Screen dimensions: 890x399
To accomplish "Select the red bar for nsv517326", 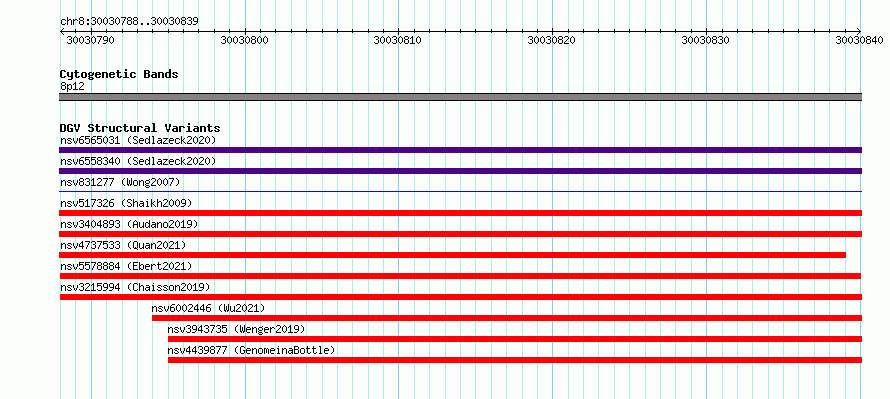I will [460, 213].
